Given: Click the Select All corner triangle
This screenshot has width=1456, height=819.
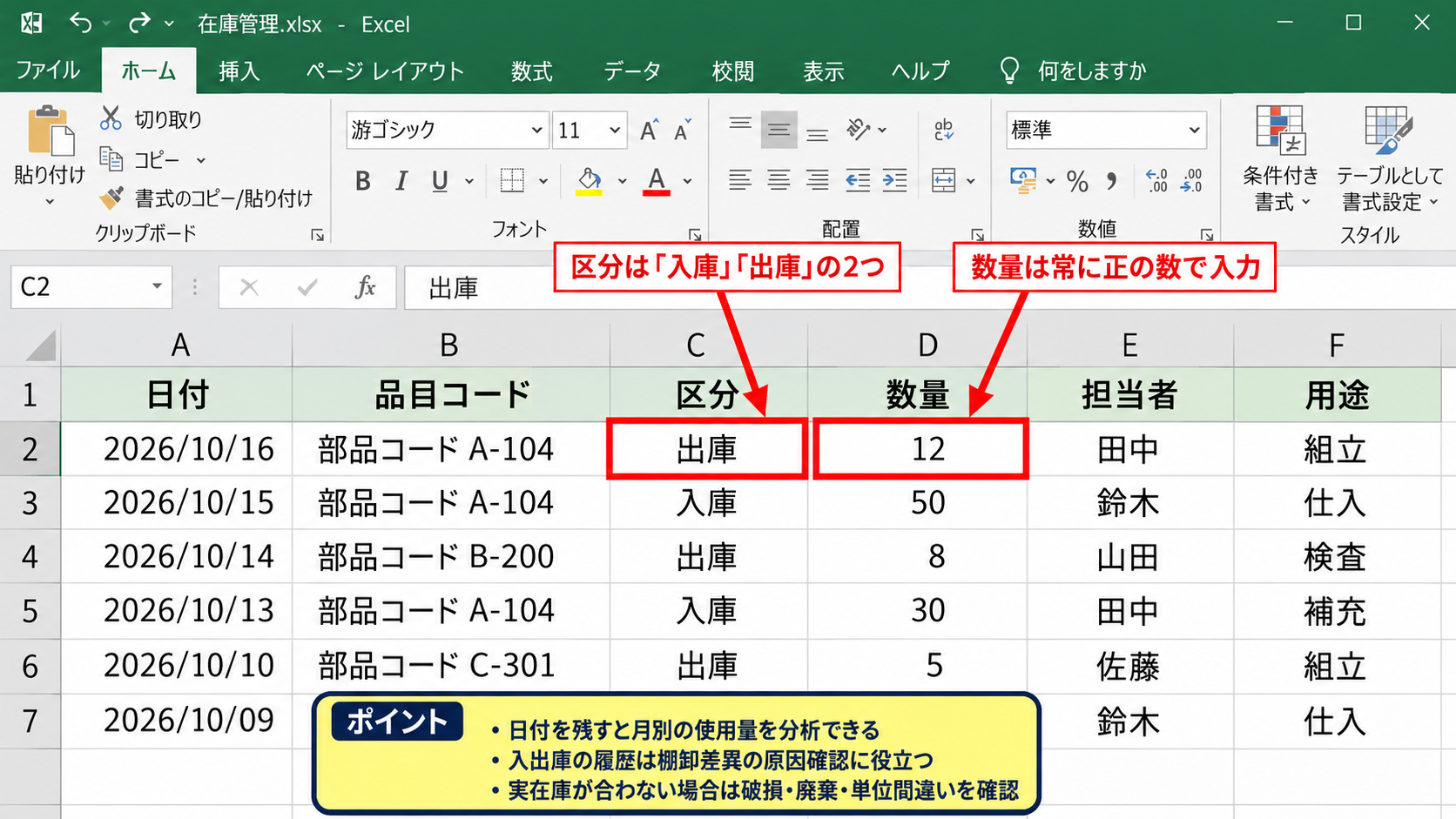Looking at the screenshot, I should tap(42, 345).
